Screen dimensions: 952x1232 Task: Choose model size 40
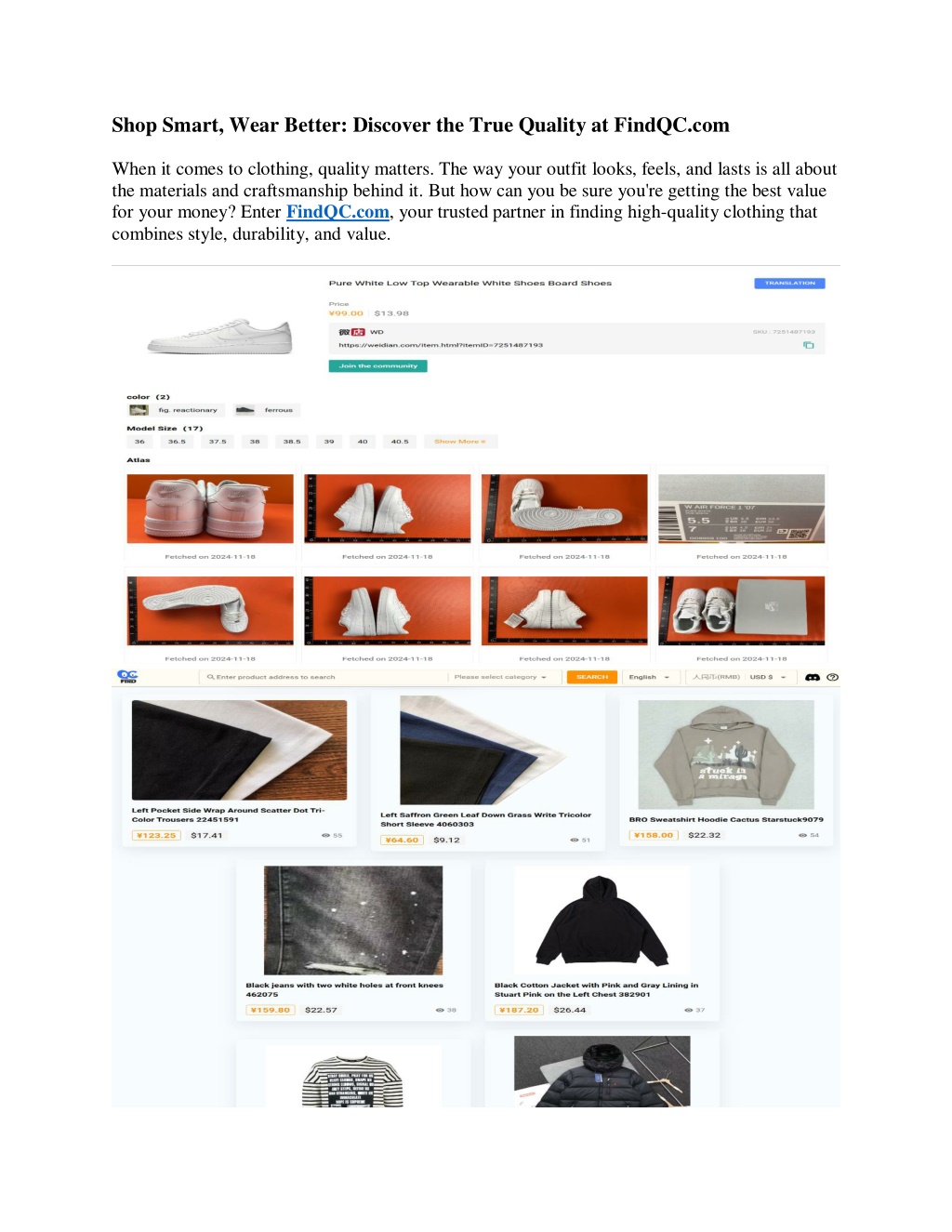pos(363,442)
